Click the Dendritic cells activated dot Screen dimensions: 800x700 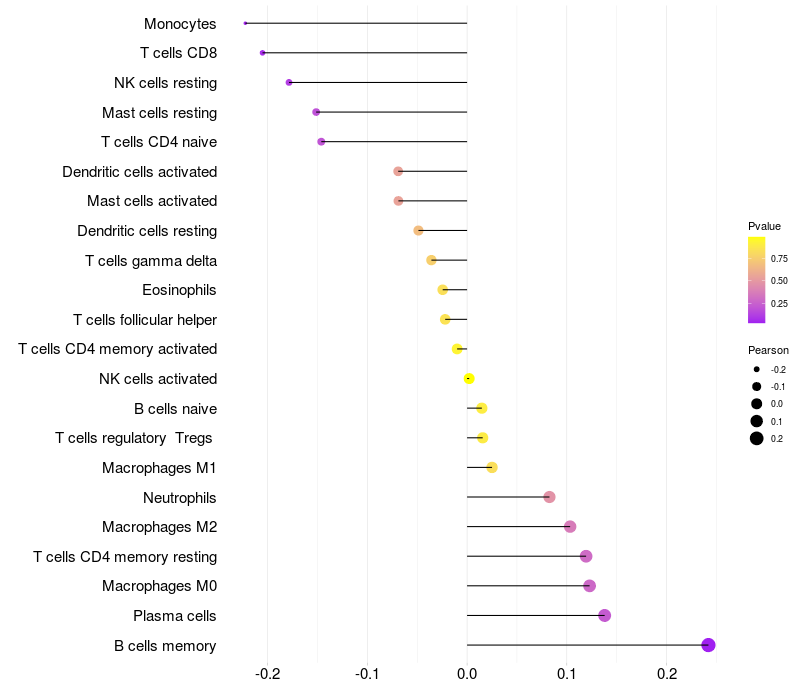(398, 171)
